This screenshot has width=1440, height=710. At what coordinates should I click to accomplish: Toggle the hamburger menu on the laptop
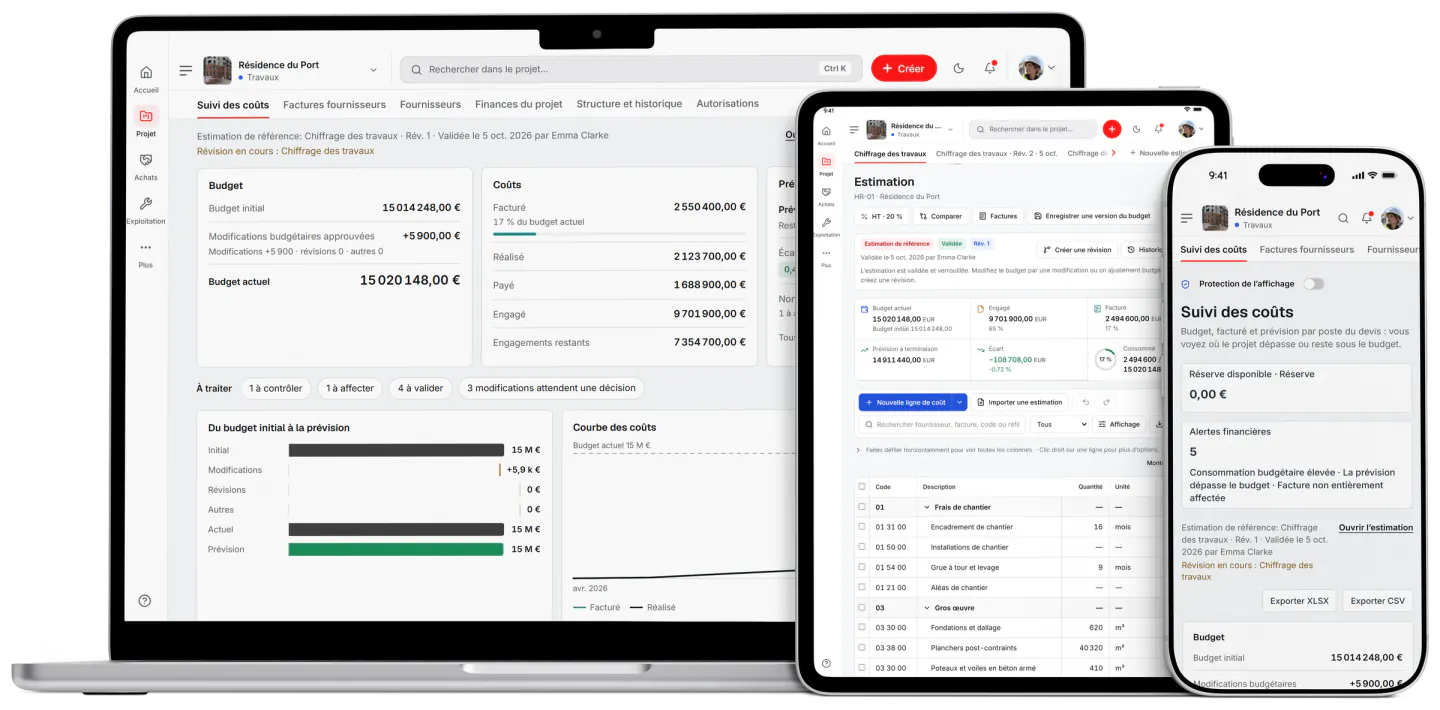click(x=186, y=70)
